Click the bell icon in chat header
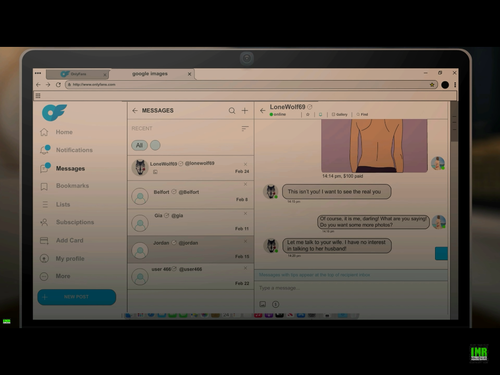 320,114
